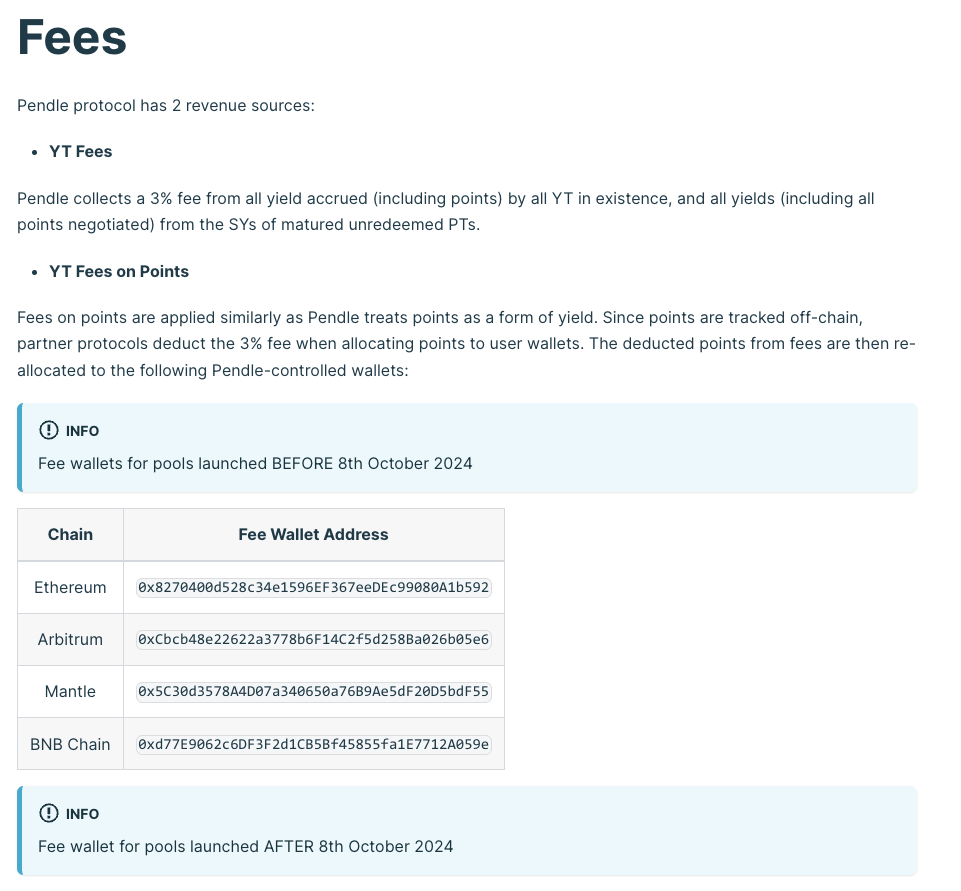Click the "YT Fees" bullet item
Screen dimensions: 961x891
click(x=80, y=152)
